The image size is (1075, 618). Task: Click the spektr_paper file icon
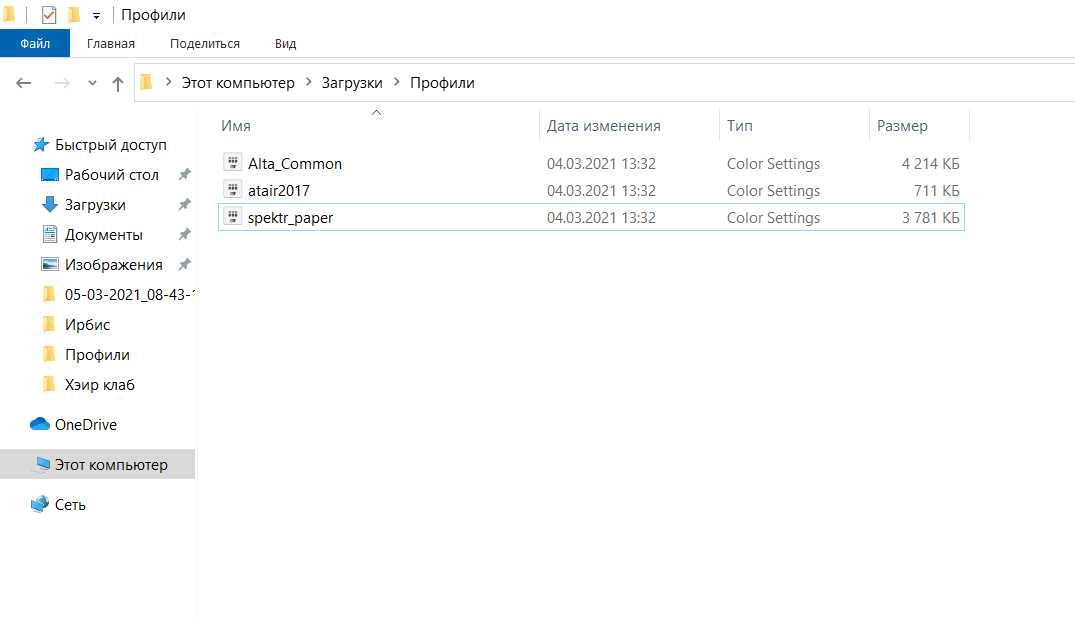click(233, 217)
